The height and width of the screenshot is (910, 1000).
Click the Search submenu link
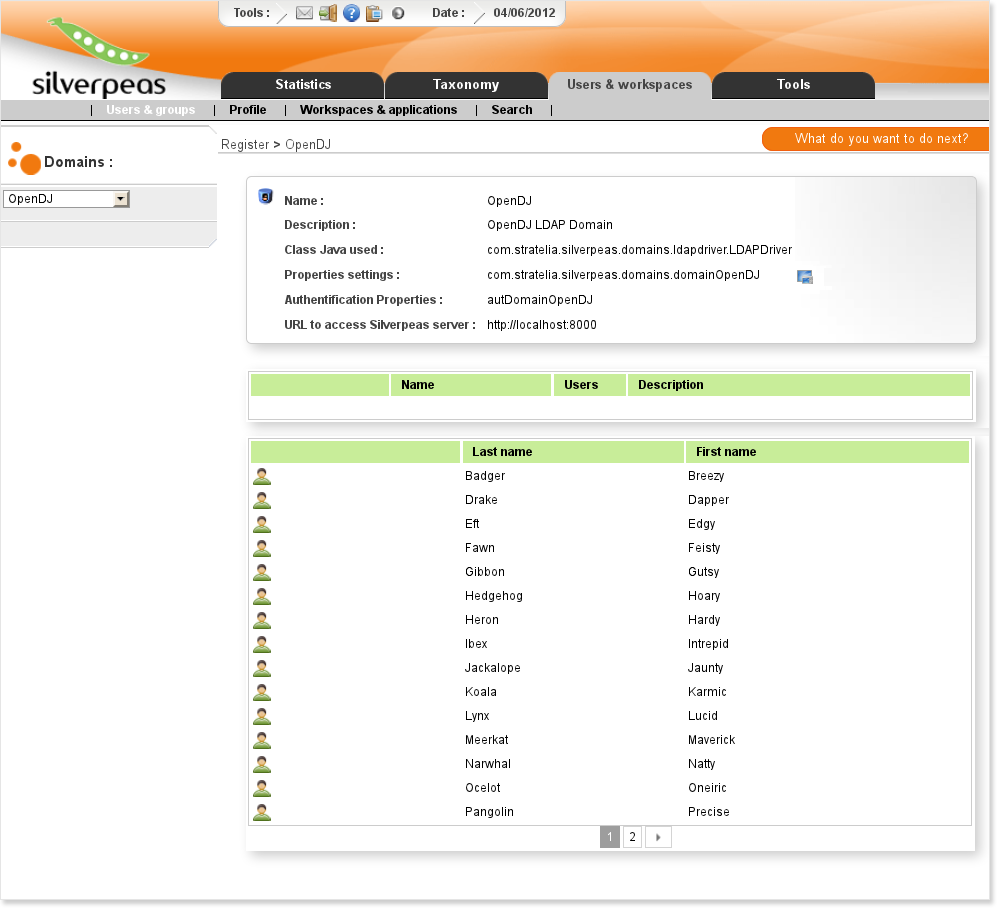(x=512, y=110)
